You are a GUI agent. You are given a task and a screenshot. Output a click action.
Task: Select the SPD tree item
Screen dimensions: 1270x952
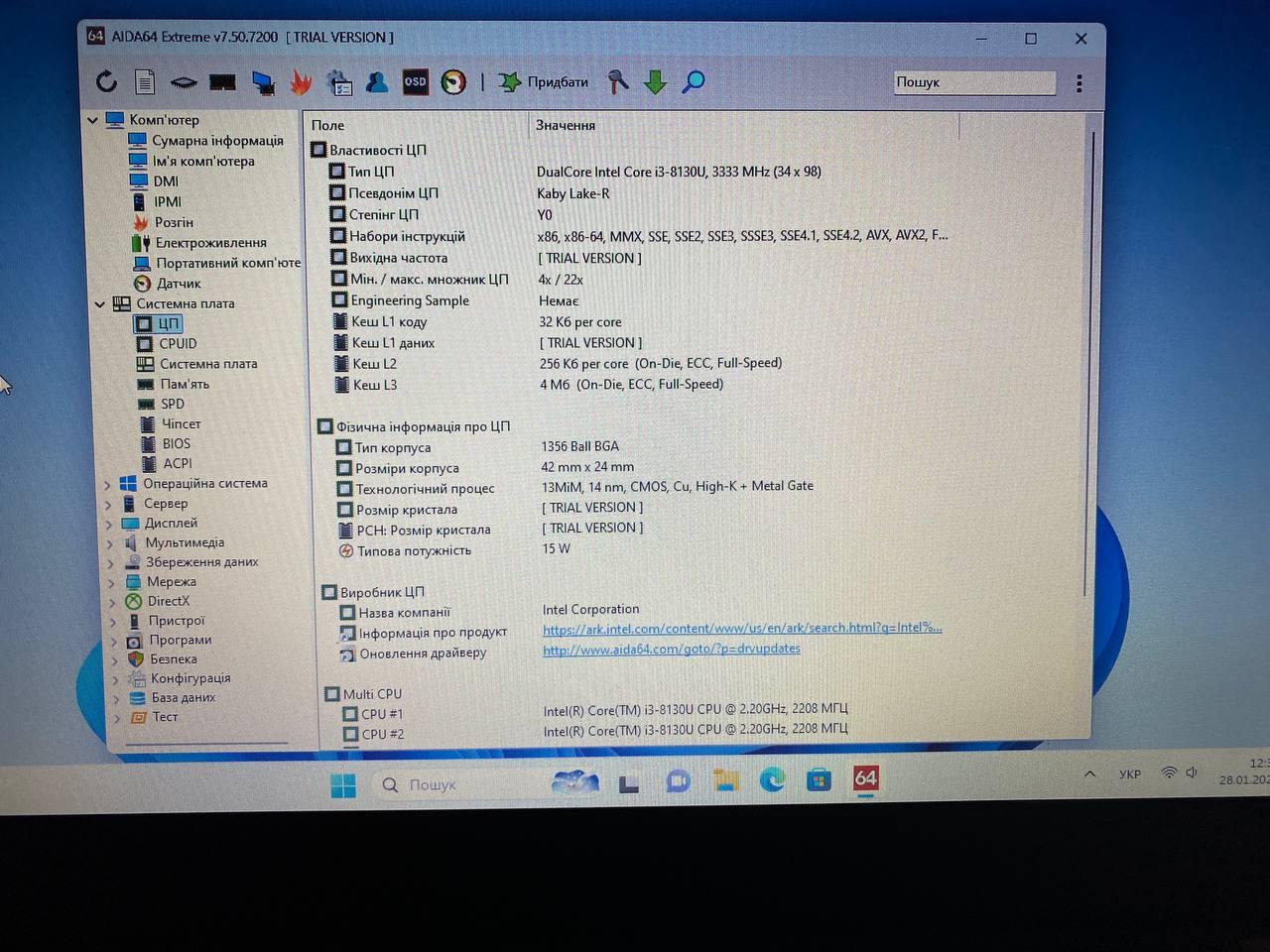click(x=173, y=404)
